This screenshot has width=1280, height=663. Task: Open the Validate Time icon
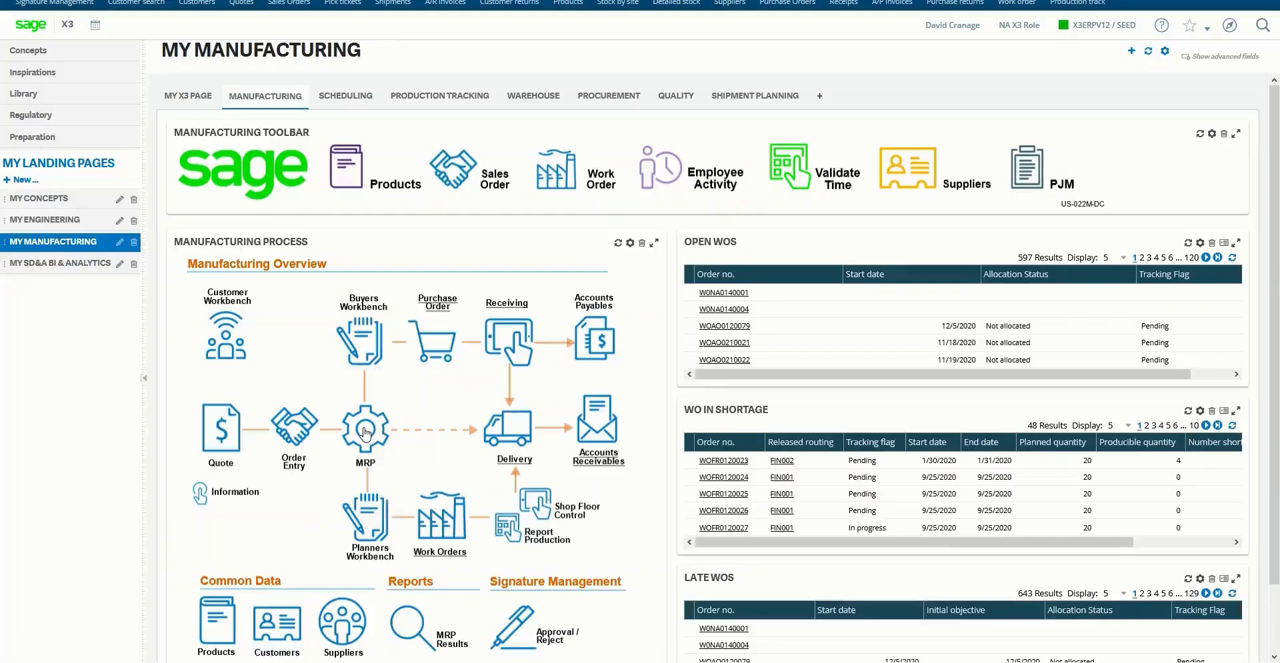[x=789, y=166]
